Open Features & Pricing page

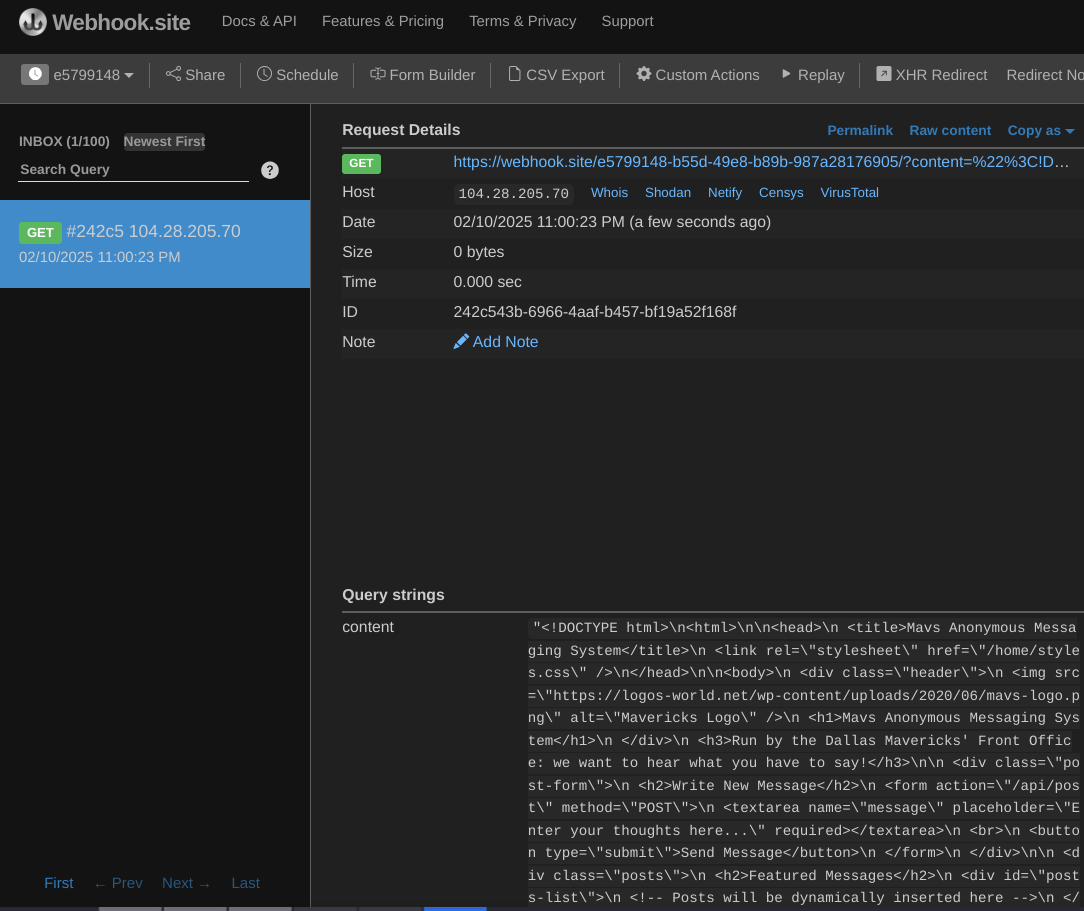click(x=383, y=21)
